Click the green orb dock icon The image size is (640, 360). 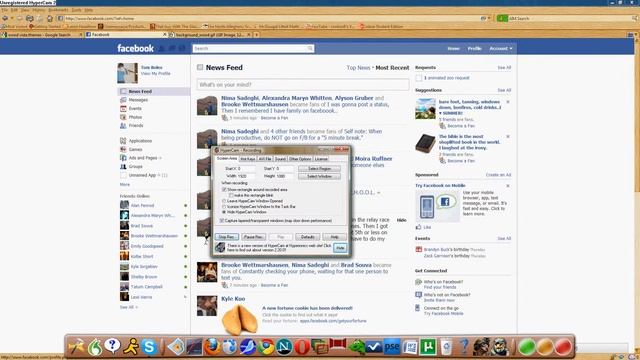527,347
